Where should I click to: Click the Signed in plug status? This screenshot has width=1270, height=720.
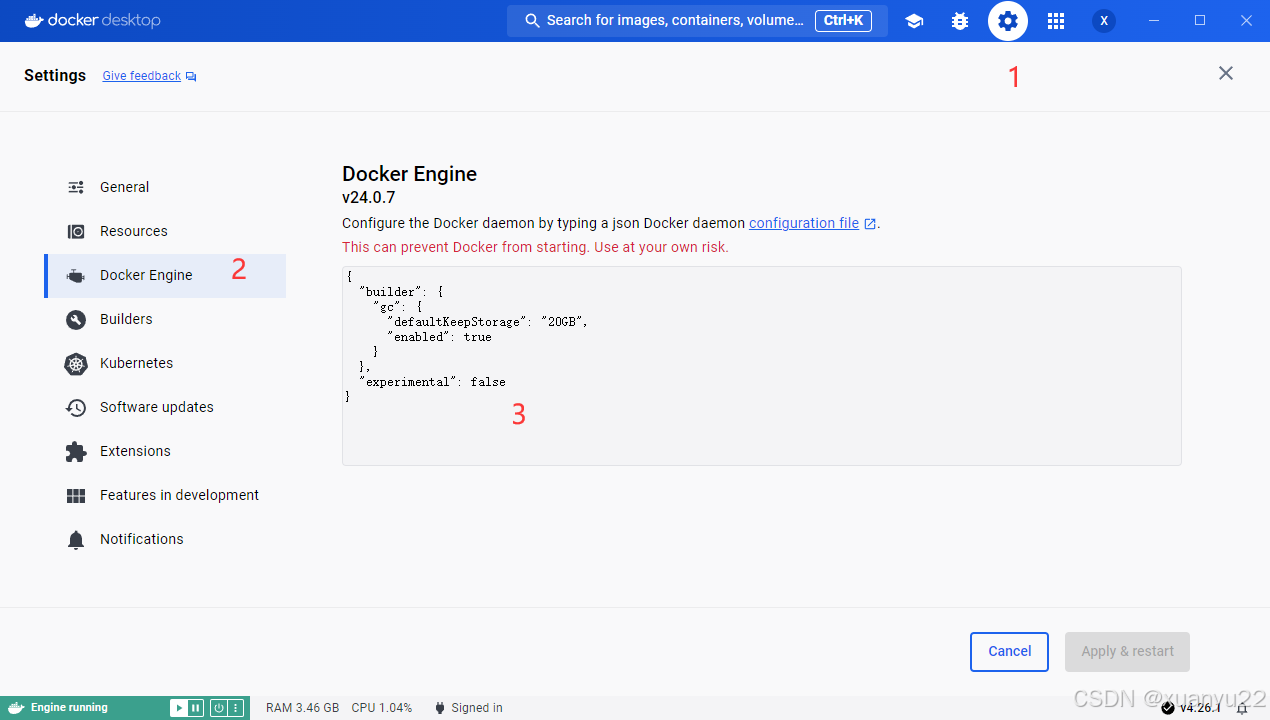[468, 708]
